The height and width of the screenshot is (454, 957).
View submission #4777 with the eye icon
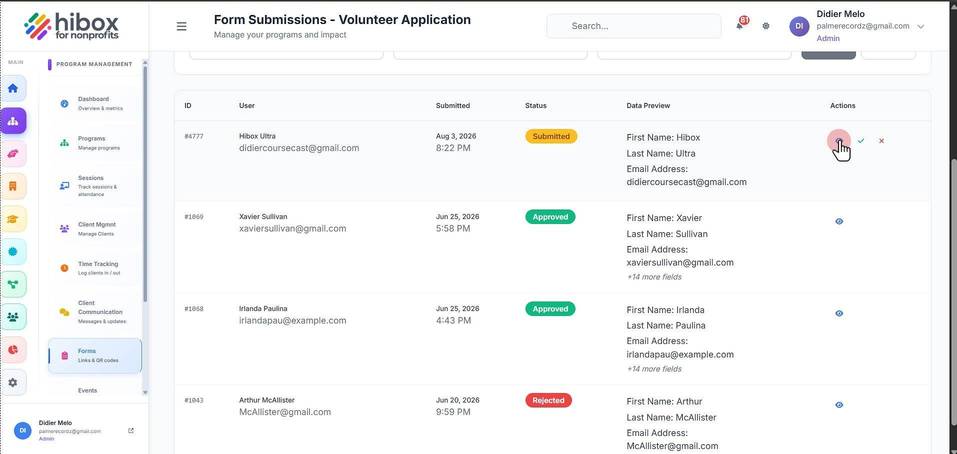coord(839,140)
